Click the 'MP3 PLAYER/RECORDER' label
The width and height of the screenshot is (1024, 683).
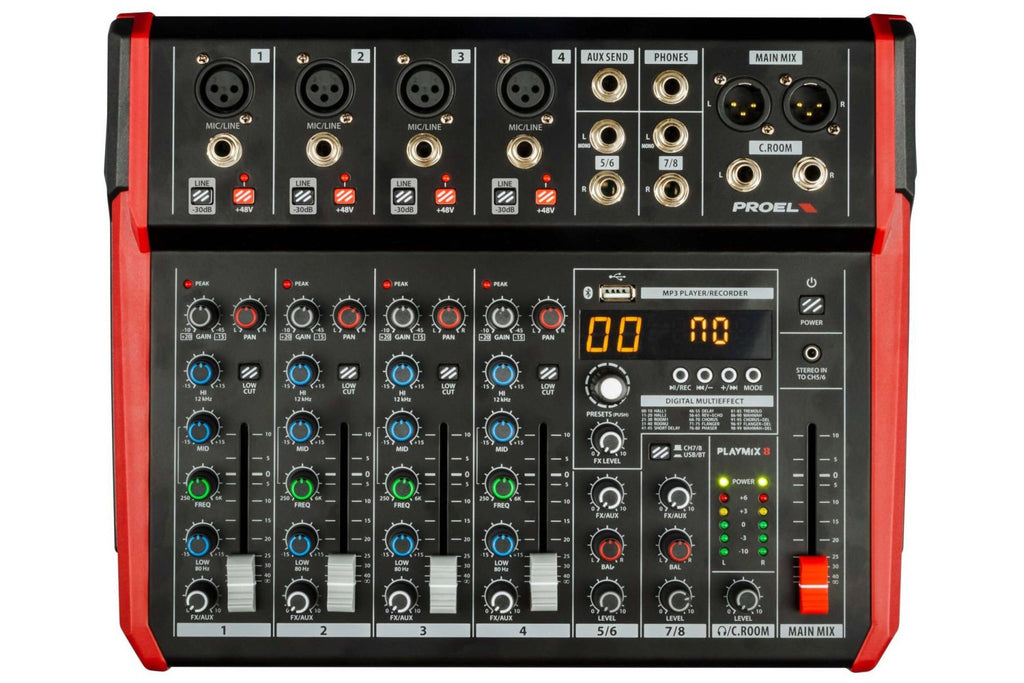[x=707, y=293]
